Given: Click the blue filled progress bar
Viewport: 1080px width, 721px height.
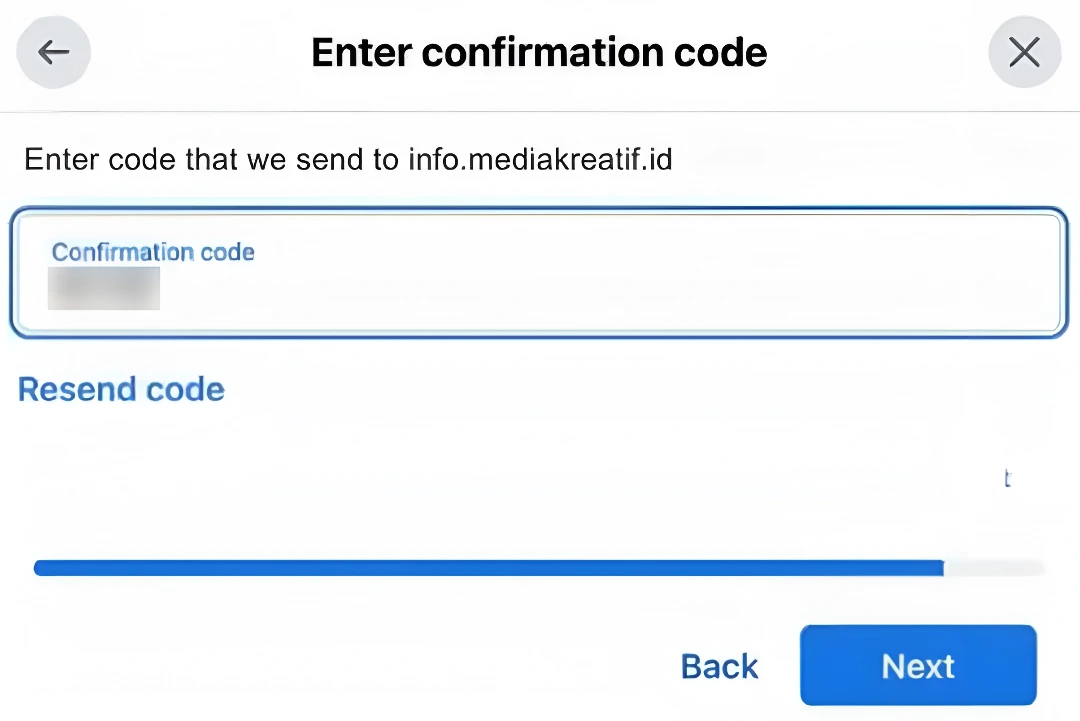Looking at the screenshot, I should (488, 568).
